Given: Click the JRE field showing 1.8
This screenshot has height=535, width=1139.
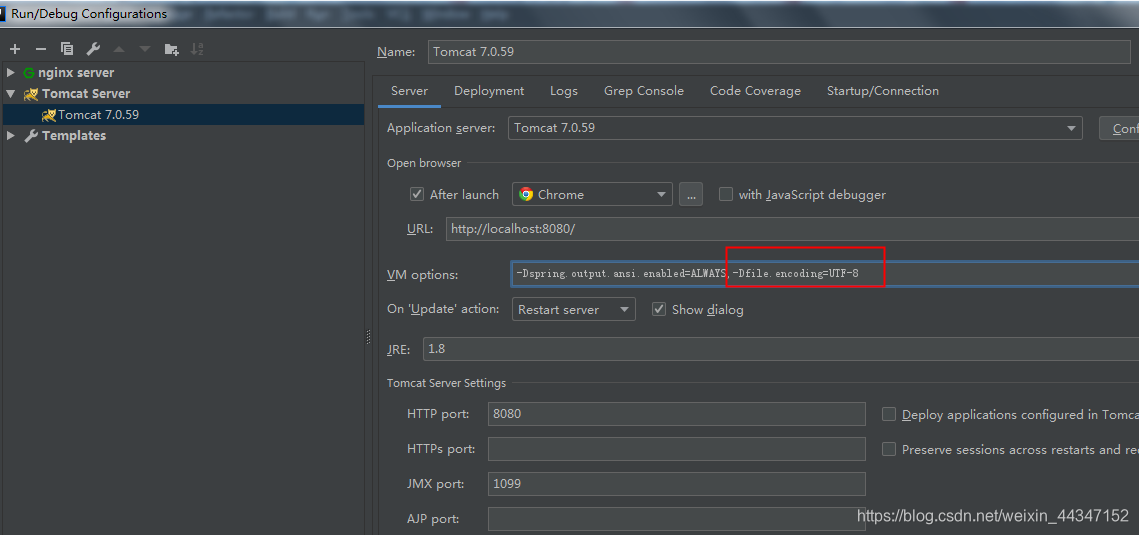Looking at the screenshot, I should [781, 349].
